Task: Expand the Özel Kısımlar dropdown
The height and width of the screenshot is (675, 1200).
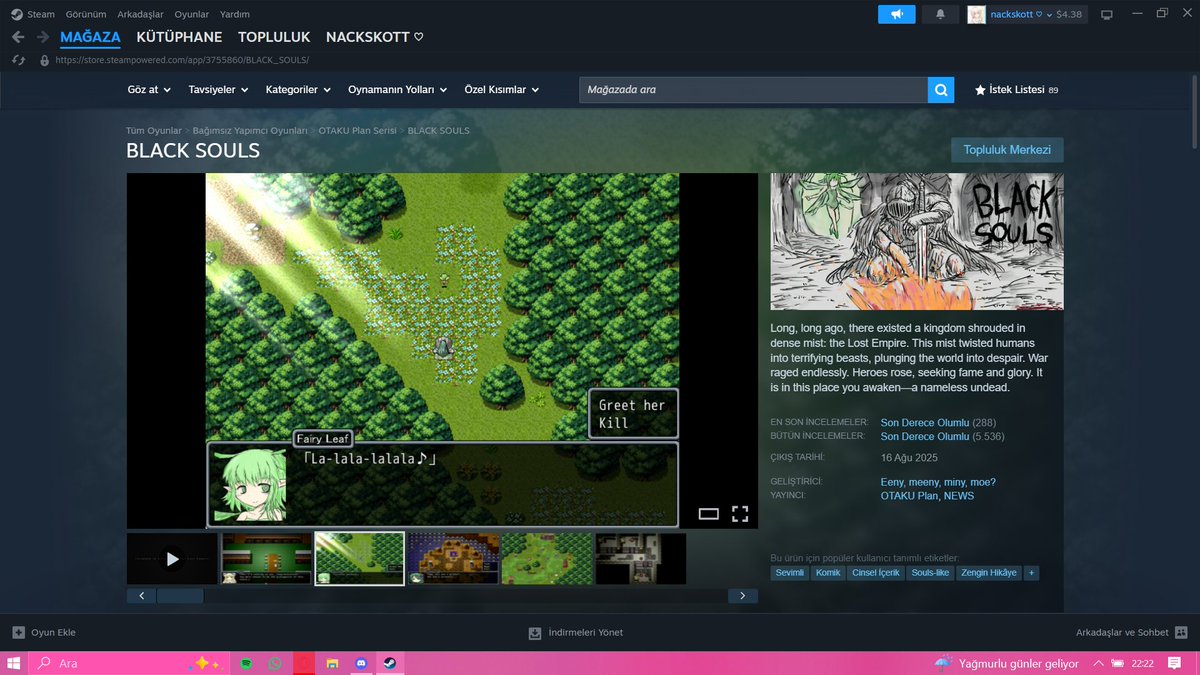Action: tap(502, 90)
